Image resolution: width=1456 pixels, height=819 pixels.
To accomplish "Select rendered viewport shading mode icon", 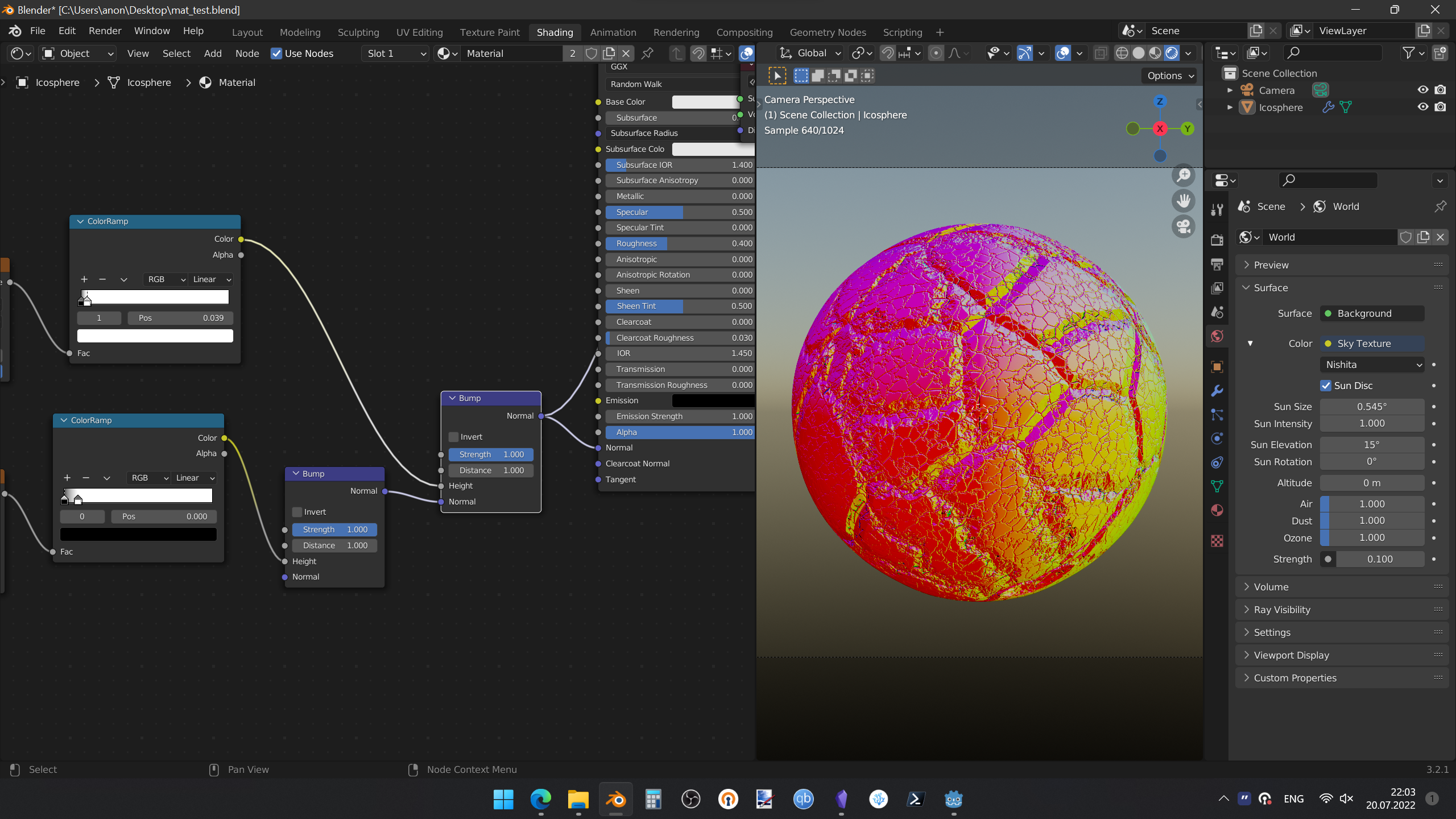I will coord(1172,53).
